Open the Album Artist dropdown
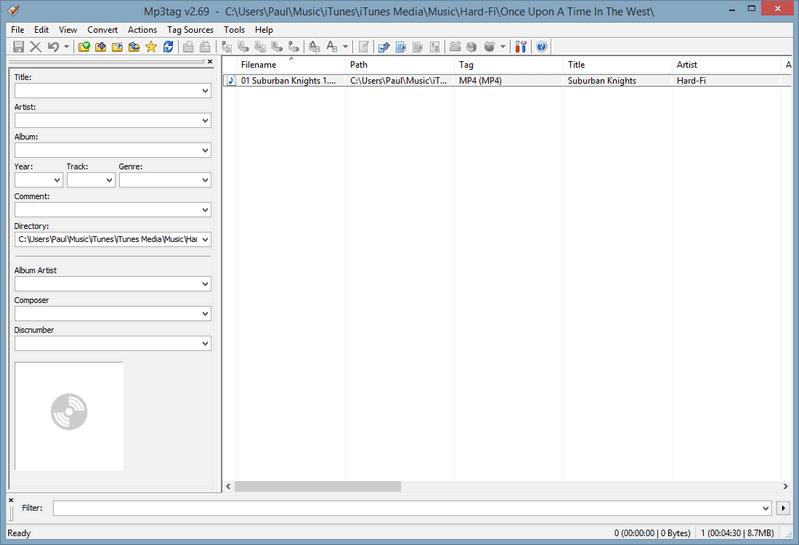Viewport: 799px width, 545px height. point(205,285)
